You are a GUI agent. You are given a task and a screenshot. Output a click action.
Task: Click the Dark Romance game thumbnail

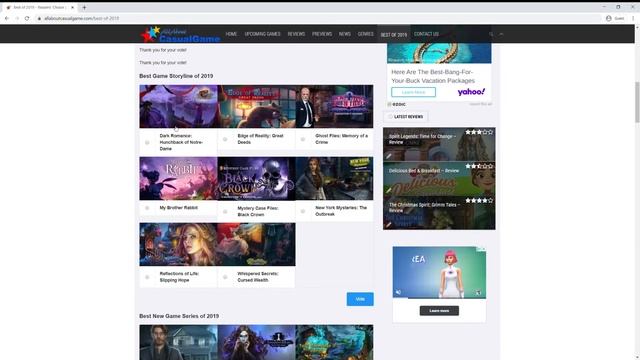178,107
